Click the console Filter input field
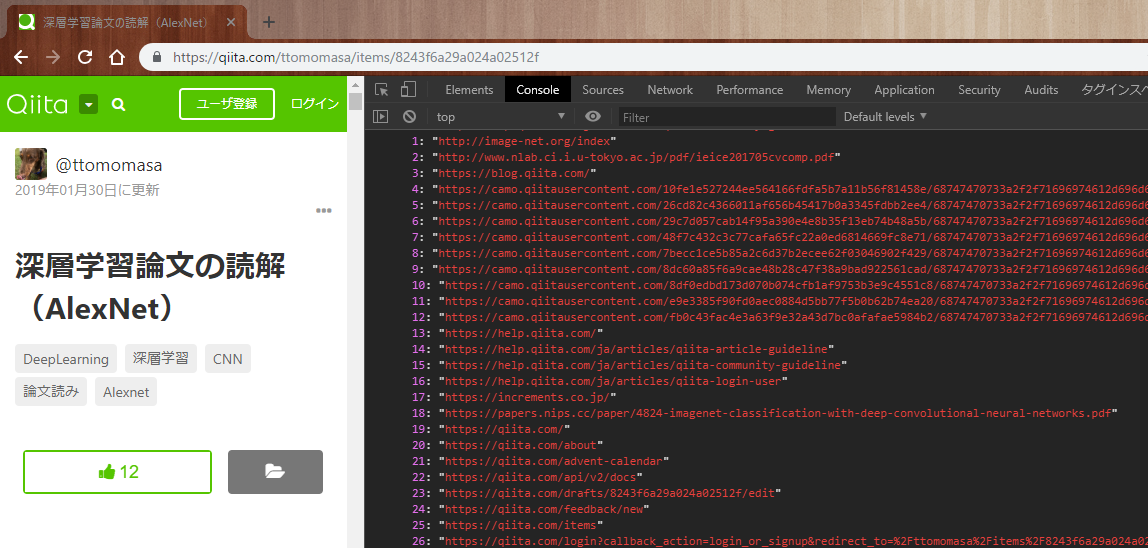This screenshot has width=1148, height=548. (x=725, y=117)
